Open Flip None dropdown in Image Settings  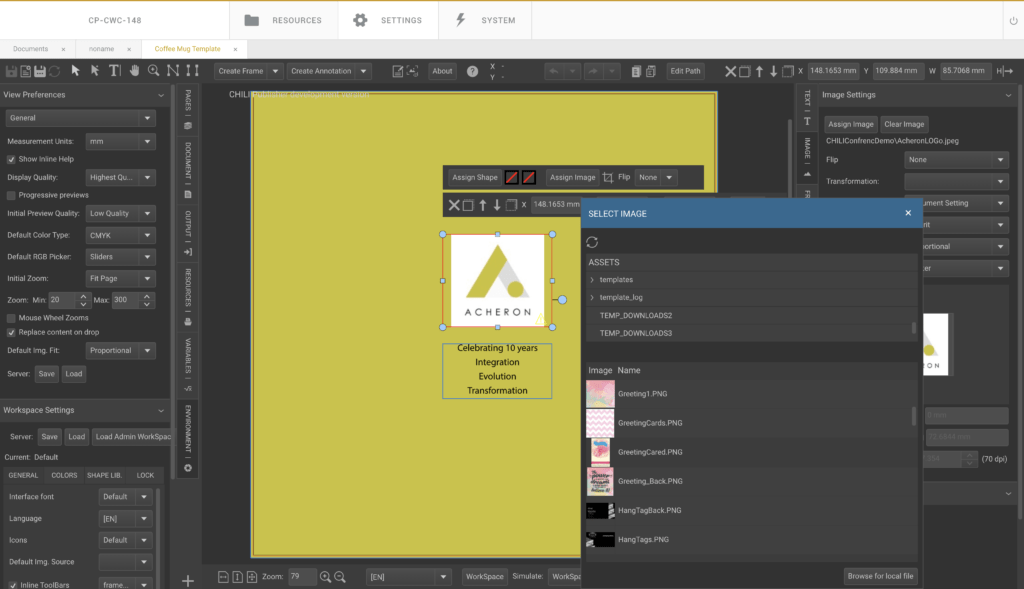point(956,159)
